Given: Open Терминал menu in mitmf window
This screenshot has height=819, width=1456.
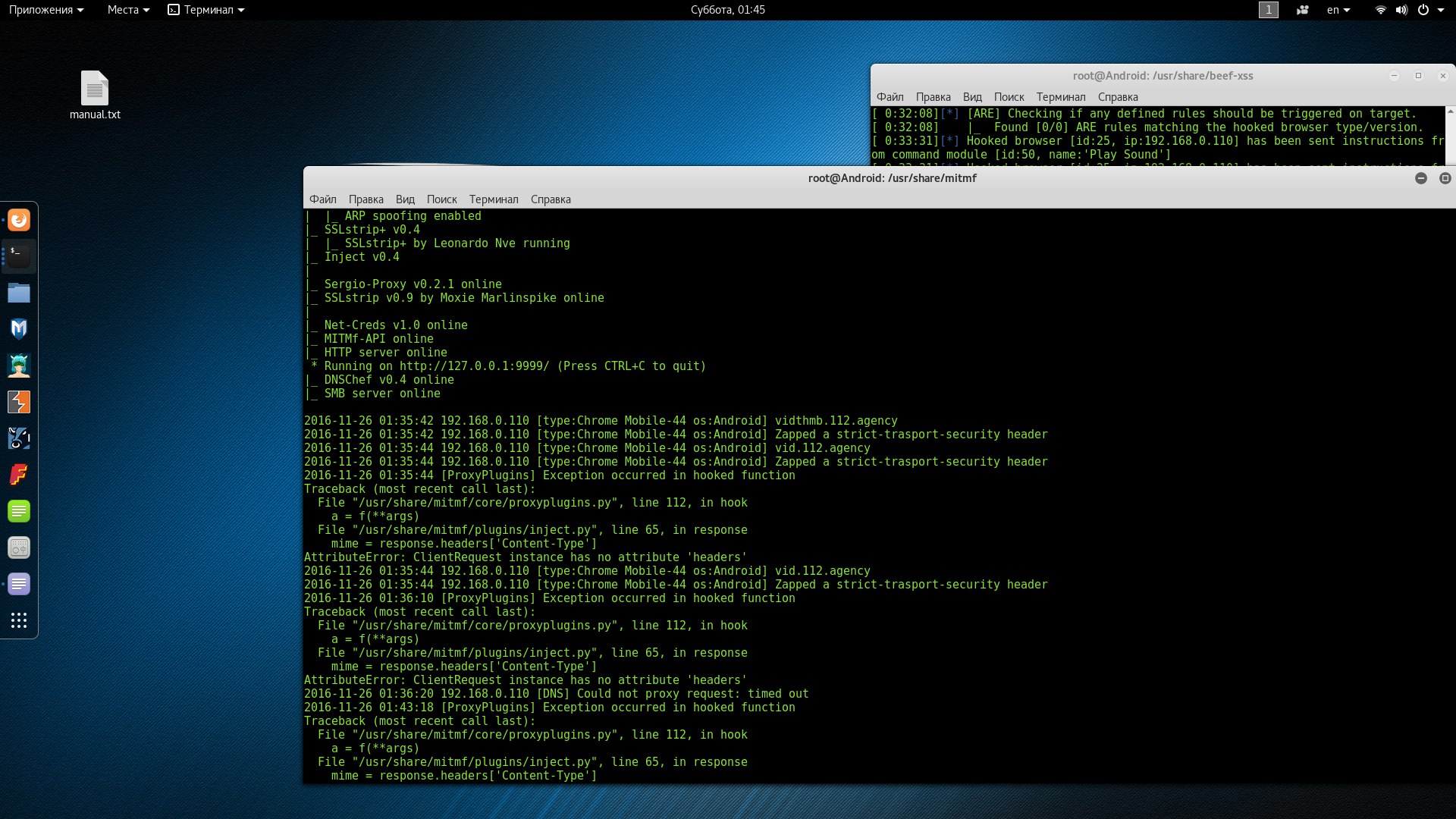Looking at the screenshot, I should coord(493,199).
